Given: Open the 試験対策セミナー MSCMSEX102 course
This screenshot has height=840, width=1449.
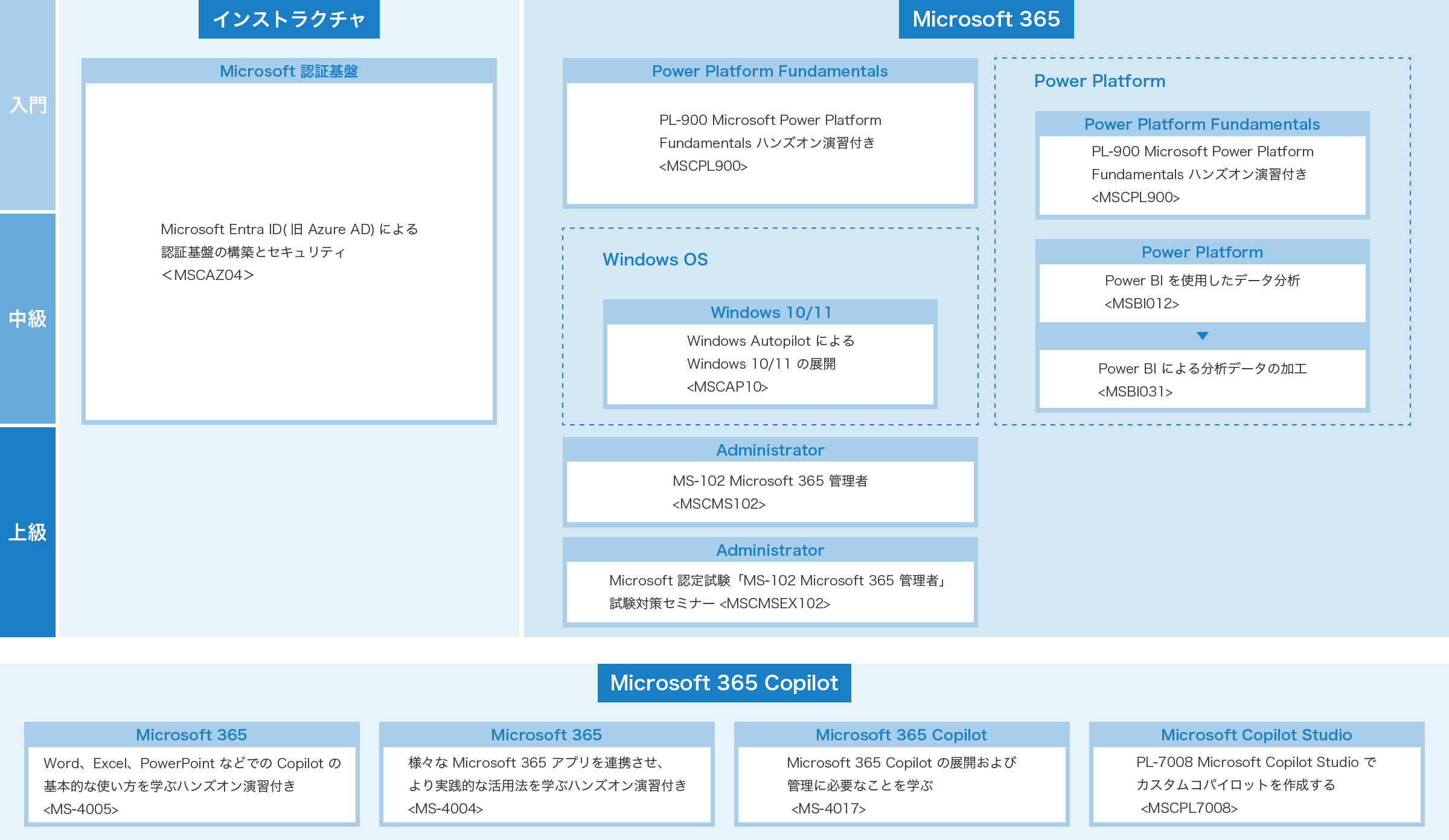Looking at the screenshot, I should pyautogui.click(x=770, y=592).
